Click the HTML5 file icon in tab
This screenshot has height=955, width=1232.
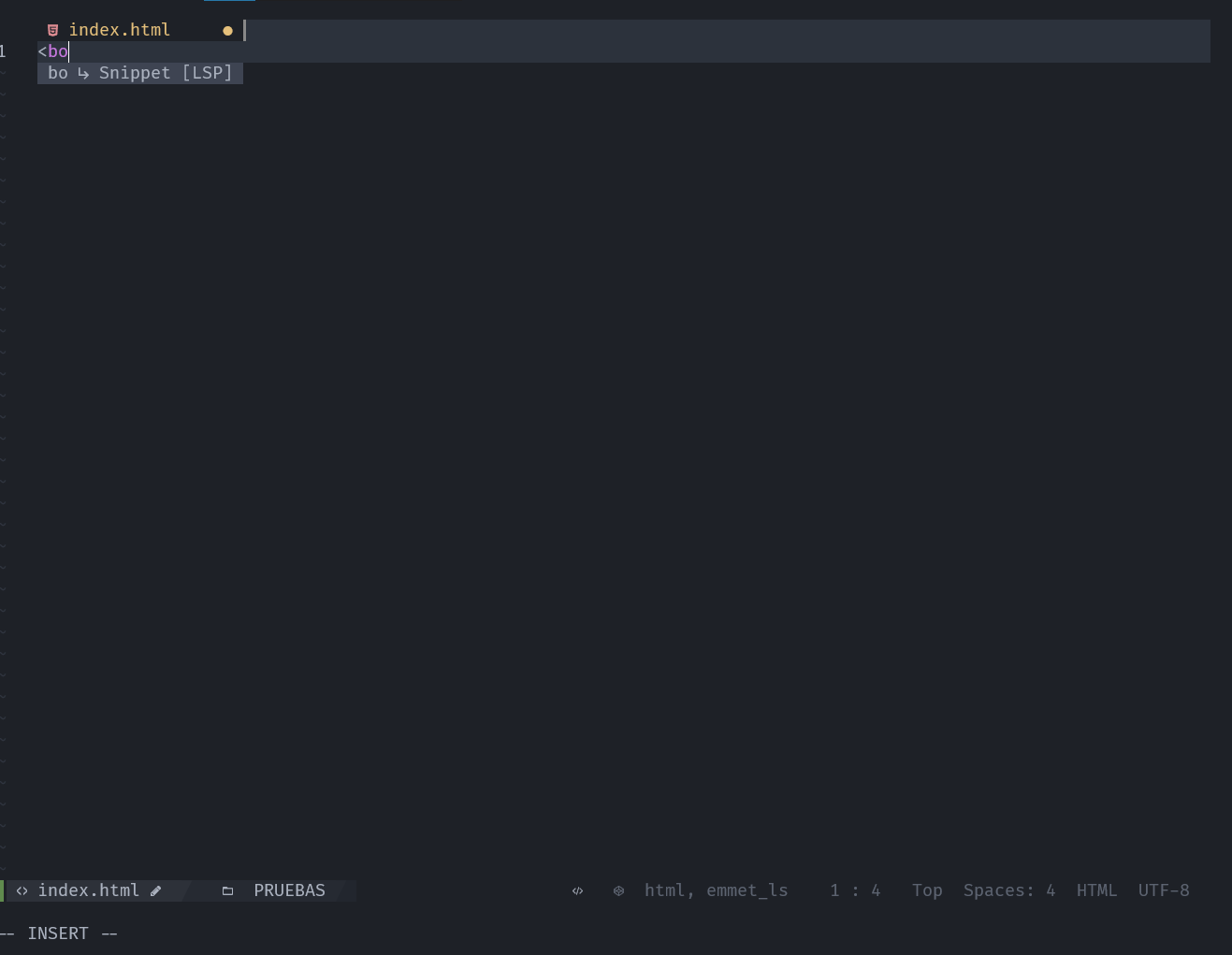[53, 30]
